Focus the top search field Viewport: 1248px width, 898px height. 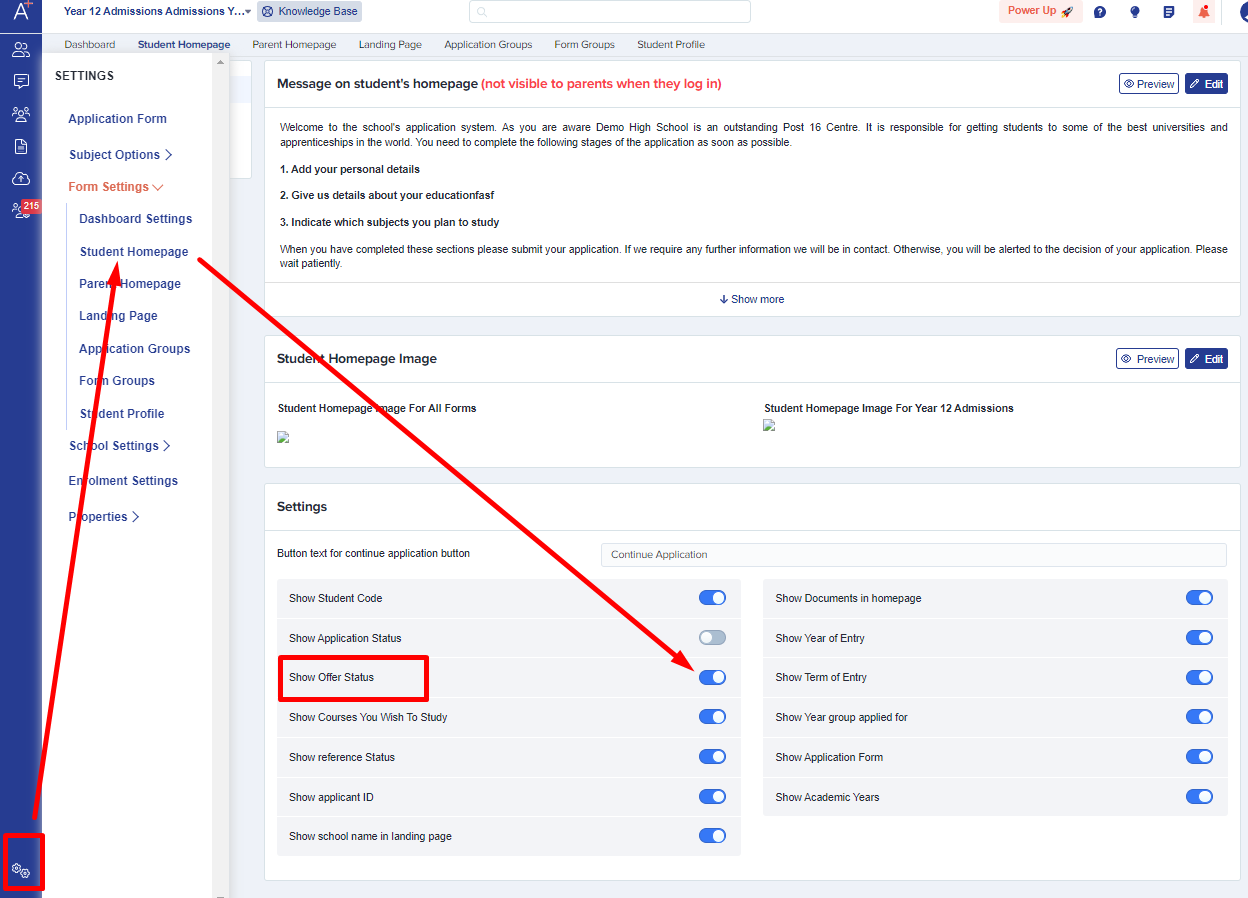coord(610,12)
